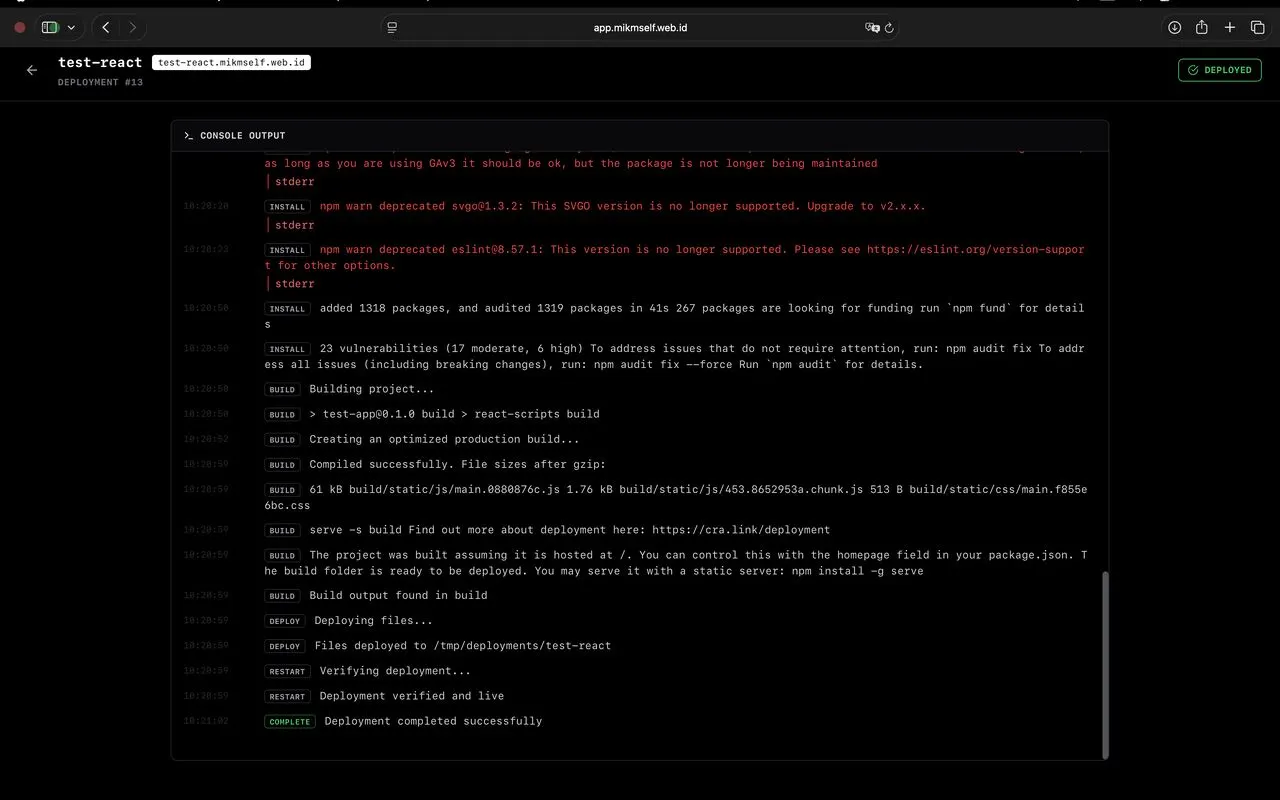Image resolution: width=1280 pixels, height=800 pixels.
Task: Click the 'added 1318 packages' log line
Action: click(x=674, y=316)
